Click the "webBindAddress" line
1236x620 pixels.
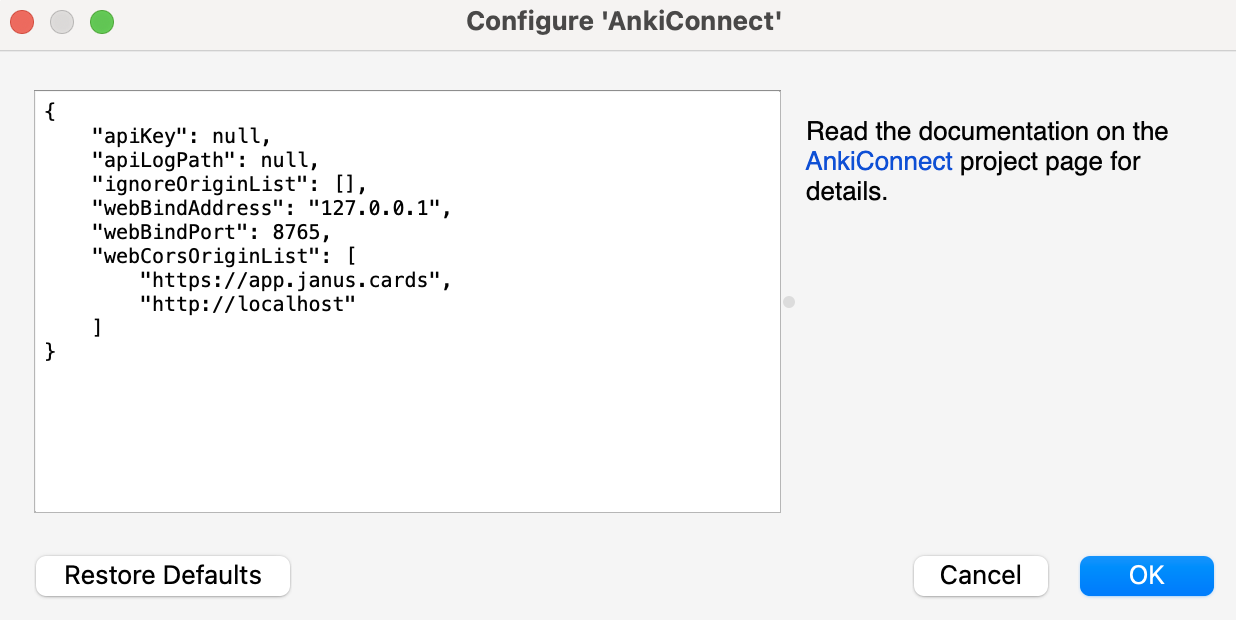(273, 207)
